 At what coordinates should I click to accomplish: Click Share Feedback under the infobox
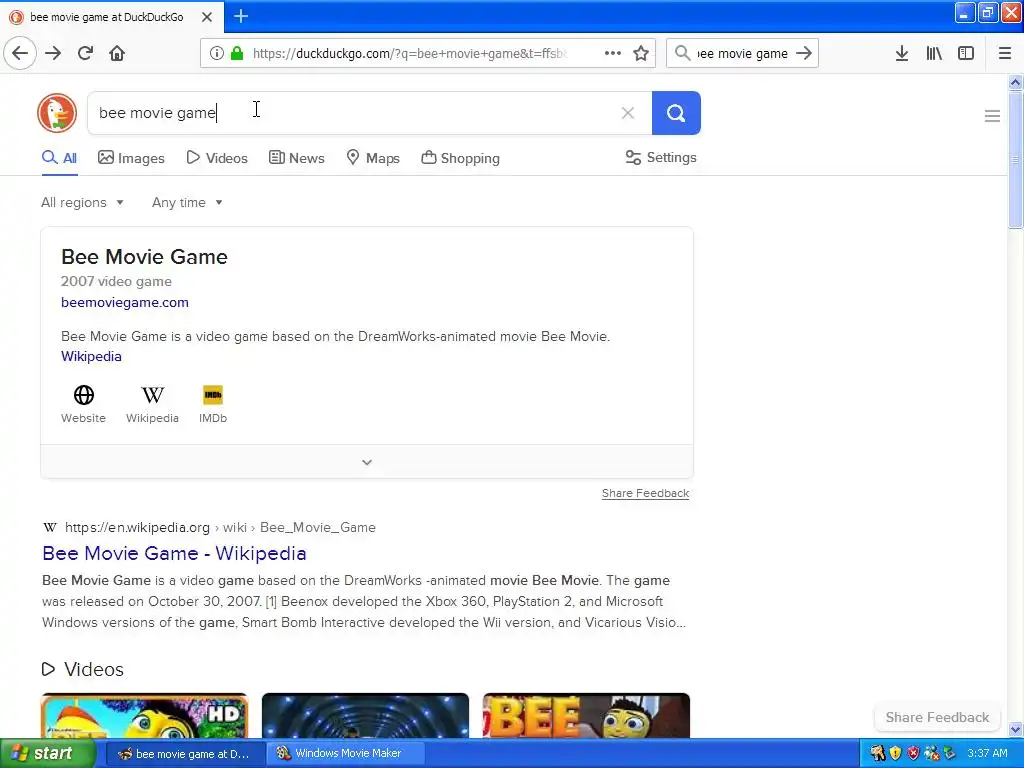coord(645,493)
